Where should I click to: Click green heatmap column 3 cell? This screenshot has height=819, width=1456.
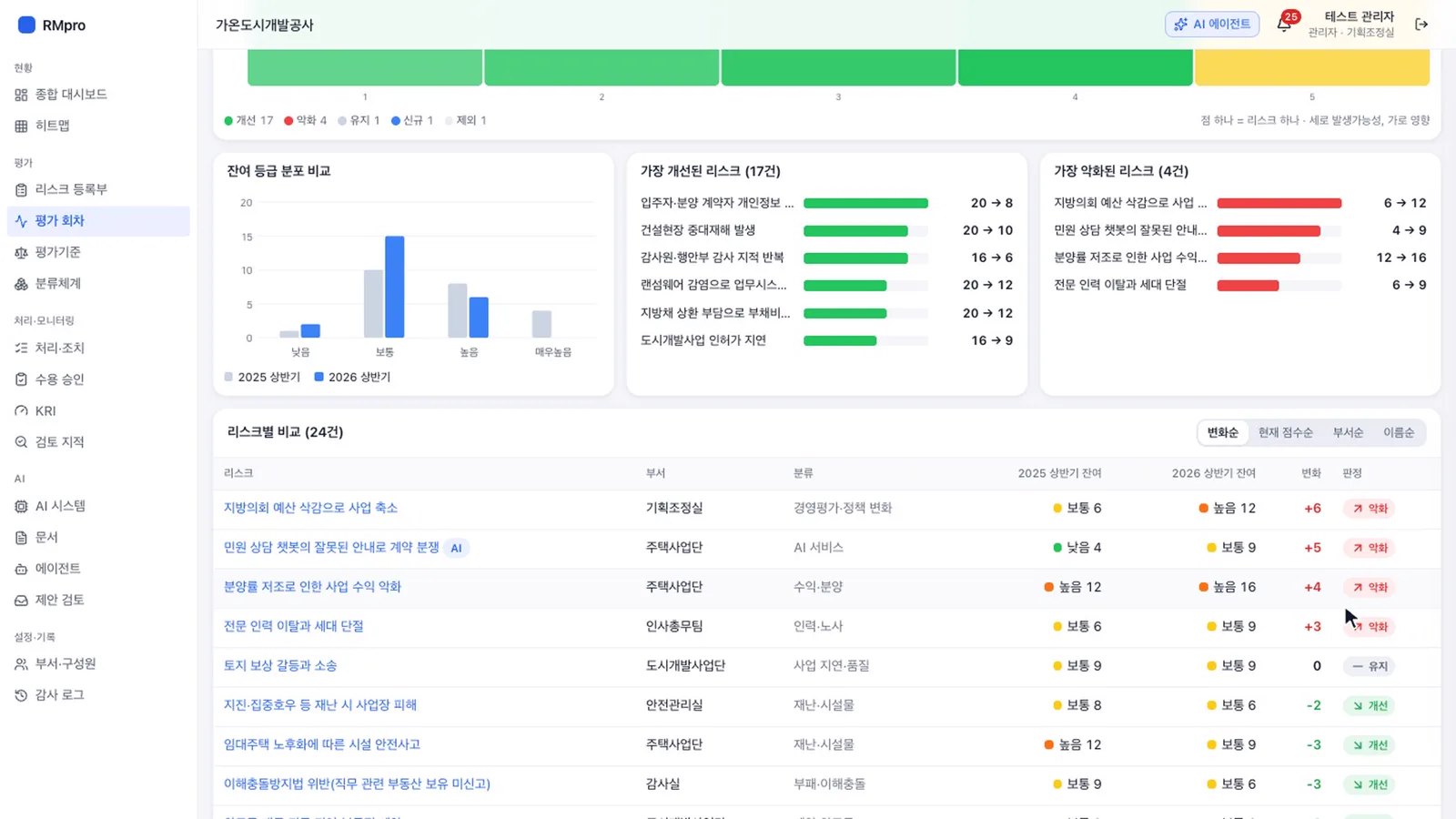838,67
